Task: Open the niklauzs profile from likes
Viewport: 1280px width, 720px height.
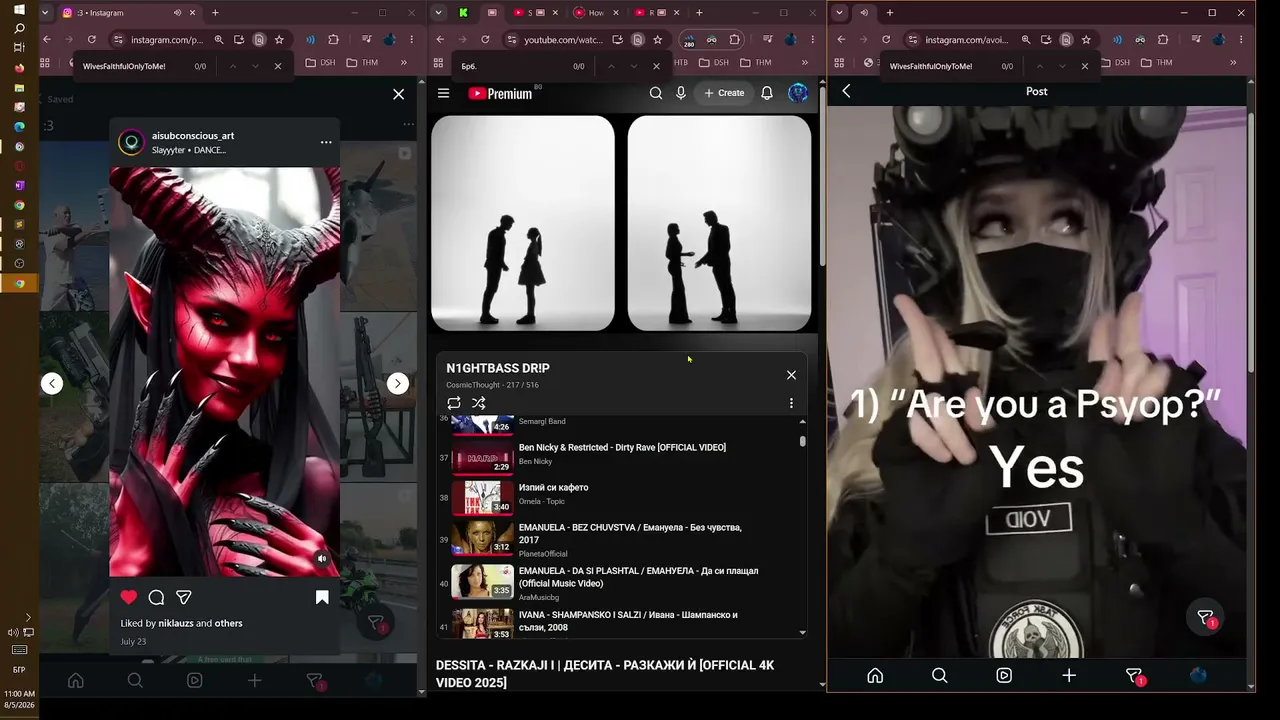Action: click(x=175, y=623)
